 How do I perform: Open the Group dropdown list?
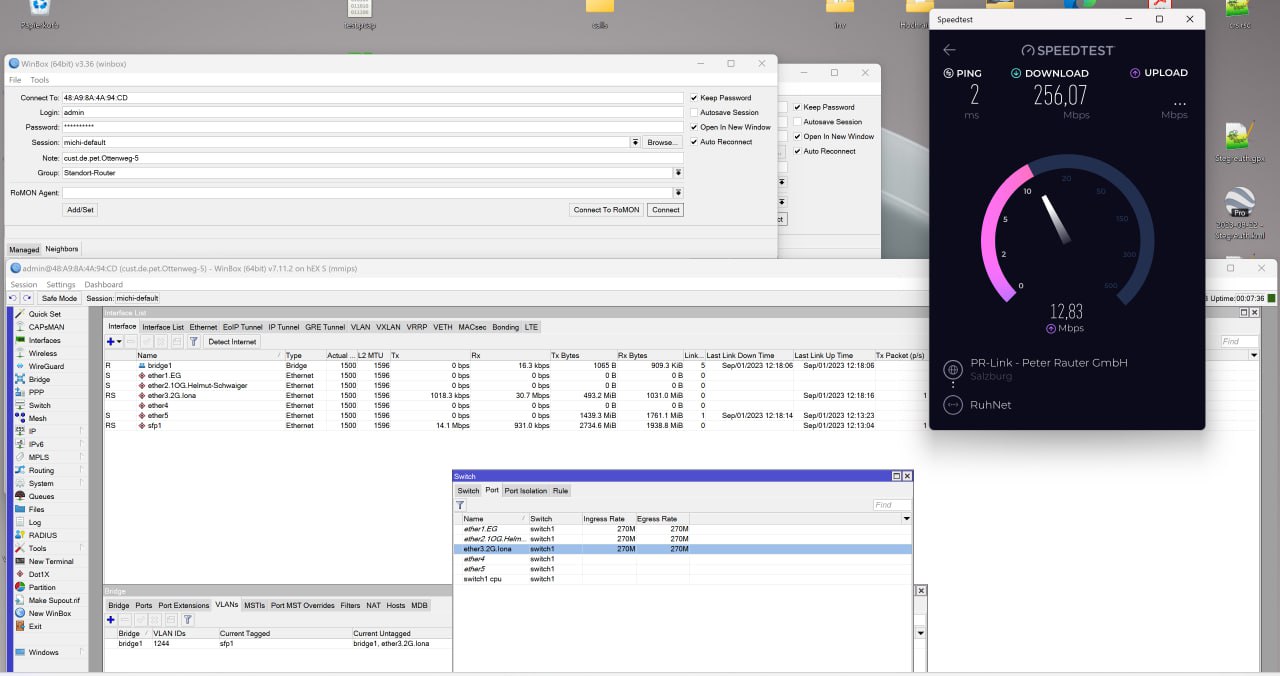click(x=678, y=173)
